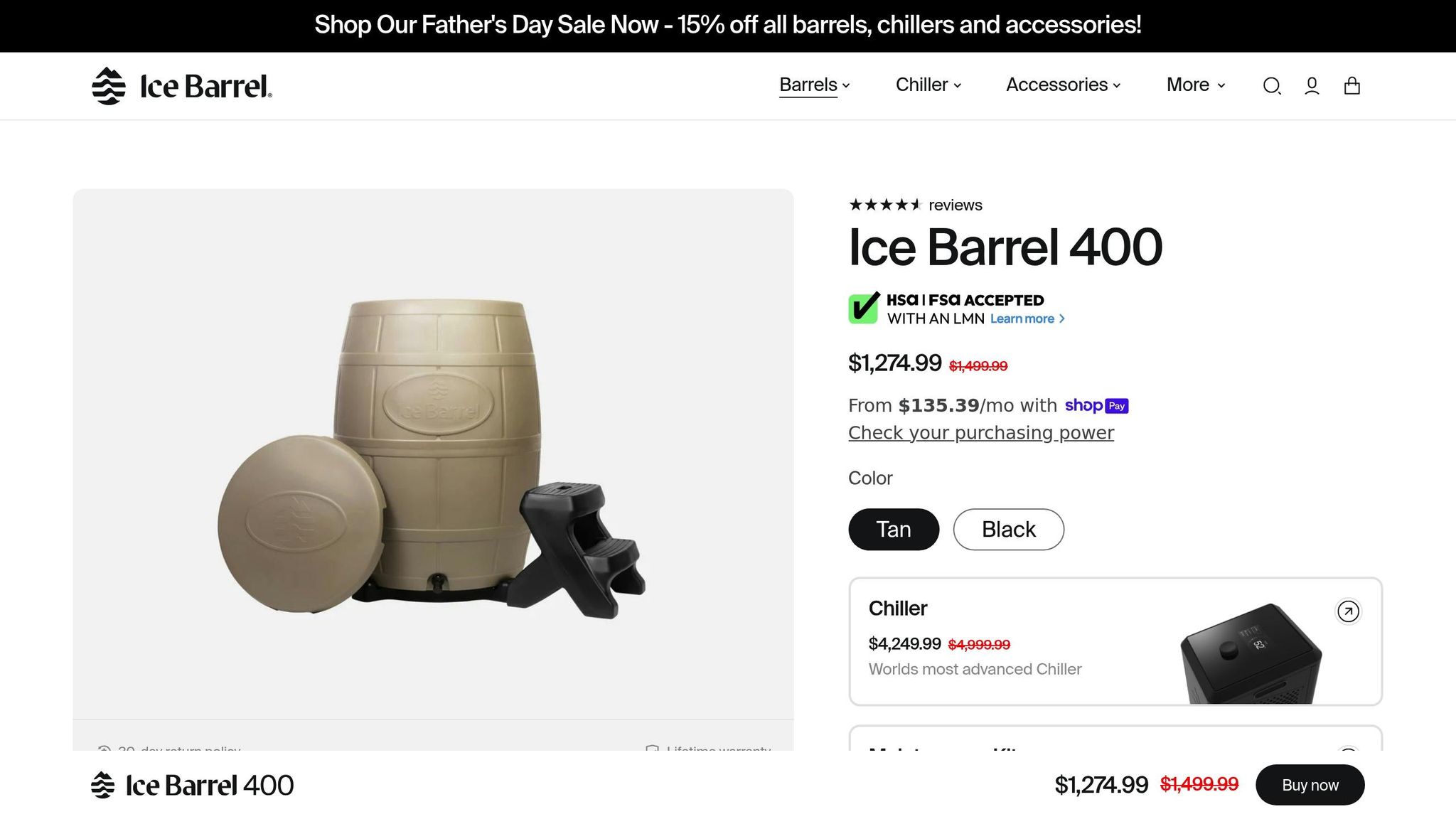
Task: Click the selected Tan color swatch
Action: coord(893,529)
